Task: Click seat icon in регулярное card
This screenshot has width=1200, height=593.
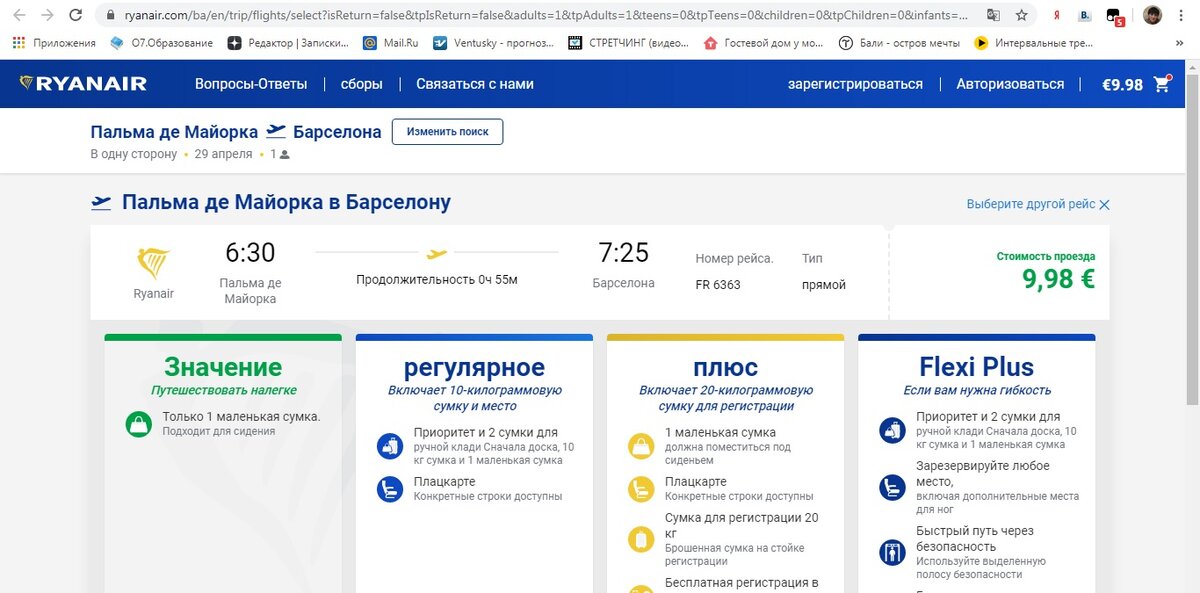Action: pos(389,489)
